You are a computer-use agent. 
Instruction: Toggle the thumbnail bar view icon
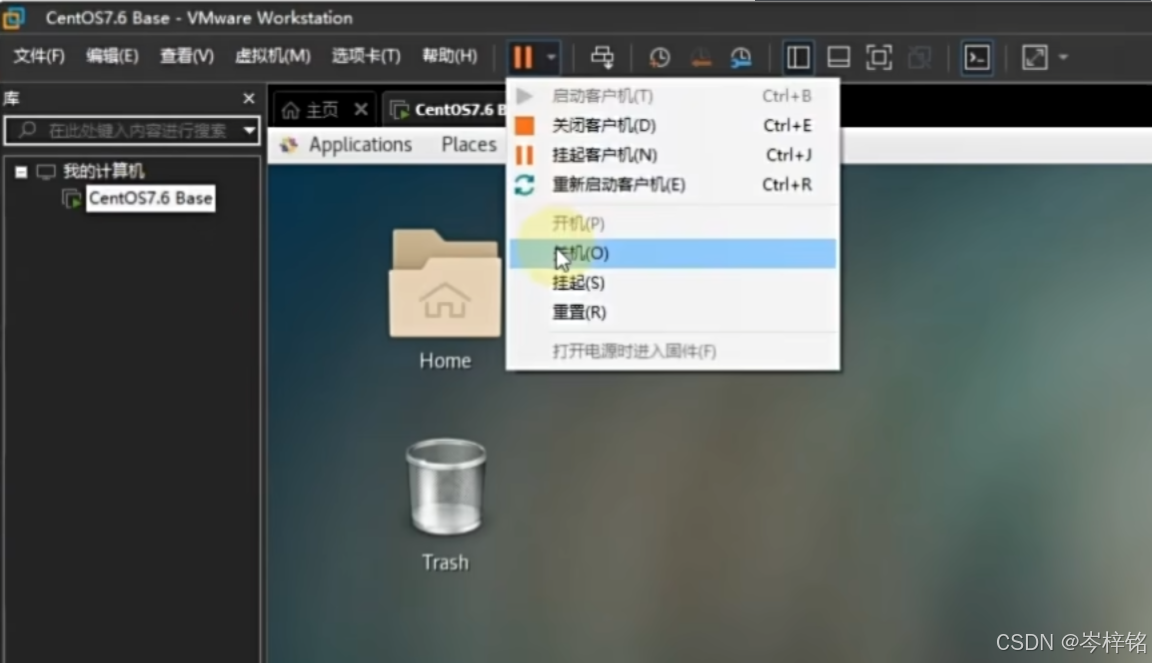coord(838,57)
